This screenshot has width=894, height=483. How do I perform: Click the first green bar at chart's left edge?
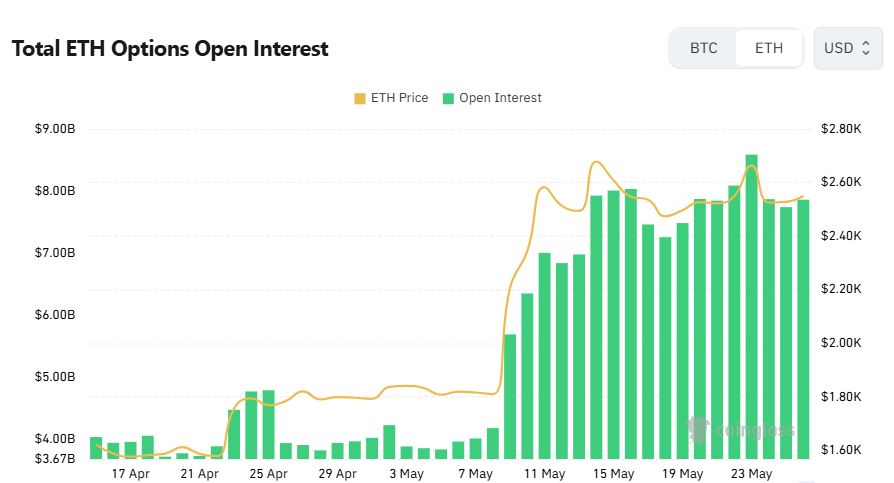(96, 448)
